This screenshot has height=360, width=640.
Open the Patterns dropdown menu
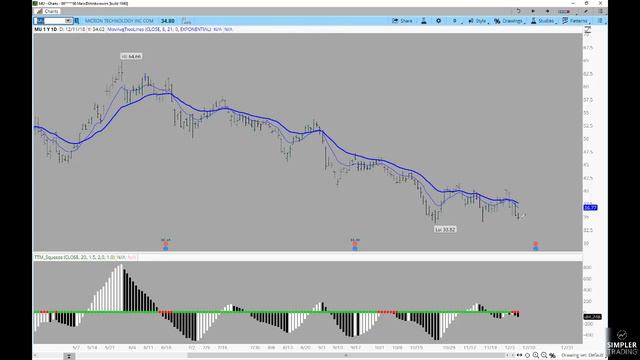tap(575, 21)
